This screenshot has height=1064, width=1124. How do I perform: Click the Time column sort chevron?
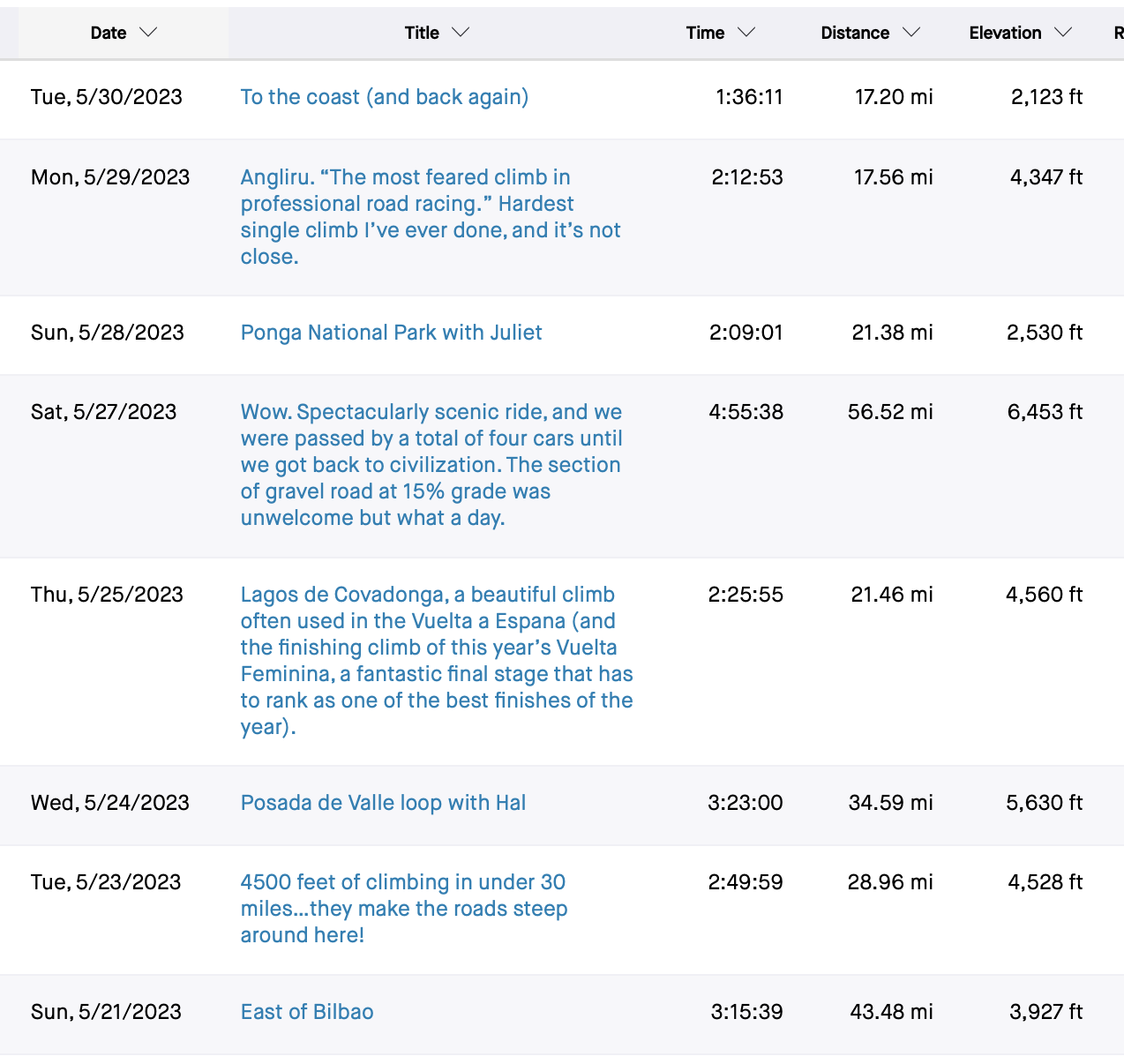click(x=746, y=33)
